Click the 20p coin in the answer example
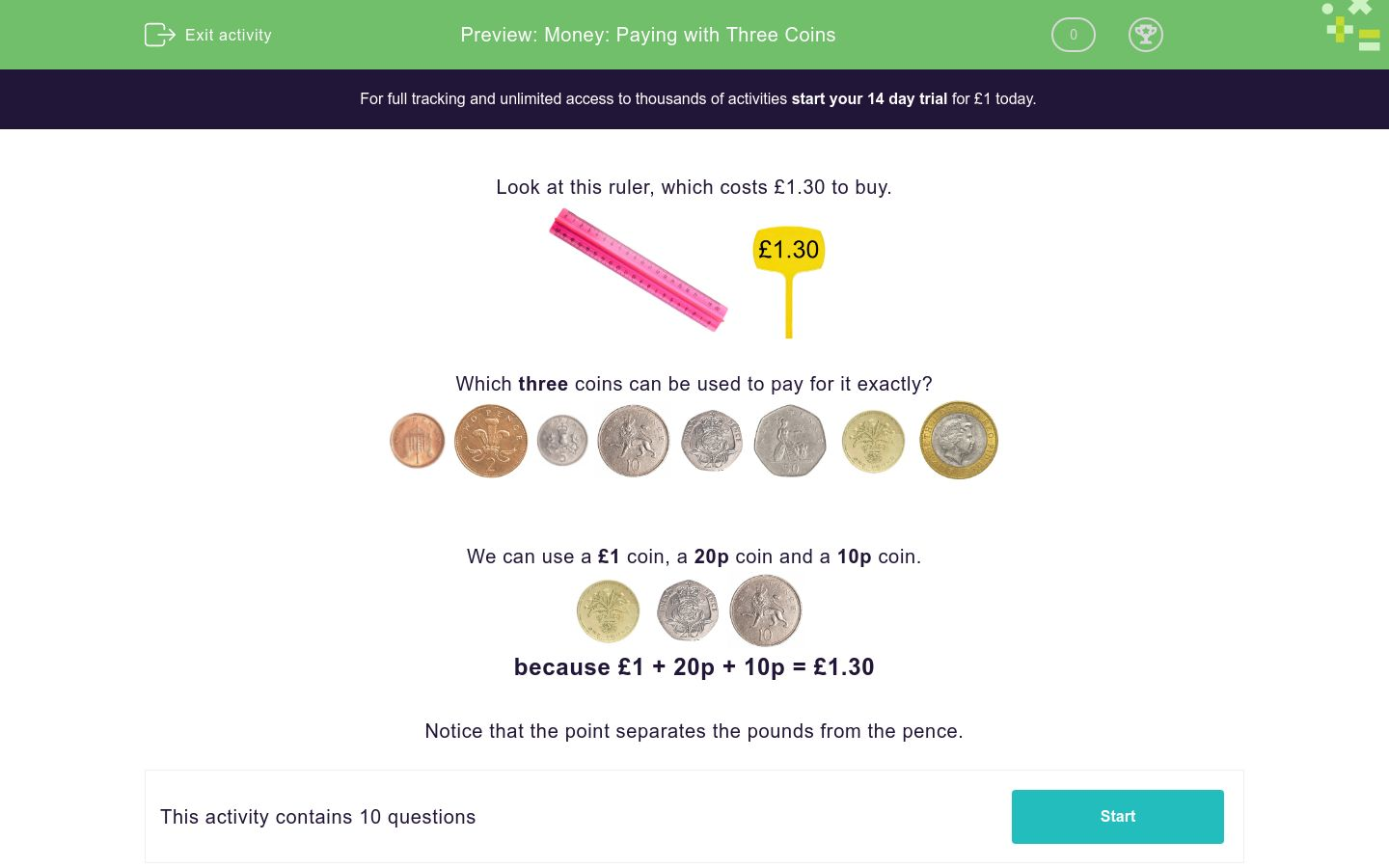1389x868 pixels. pos(688,610)
